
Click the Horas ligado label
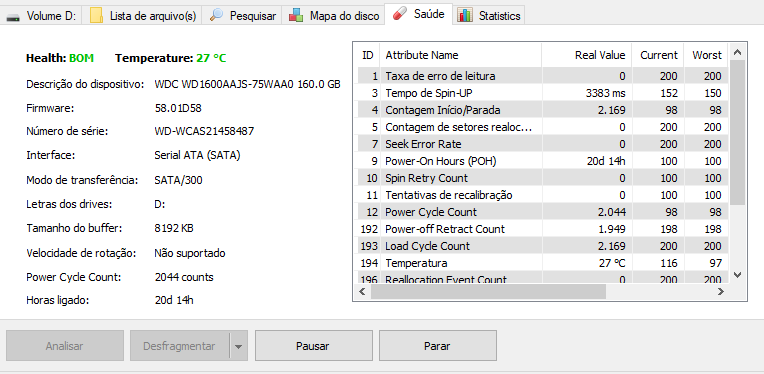point(57,300)
